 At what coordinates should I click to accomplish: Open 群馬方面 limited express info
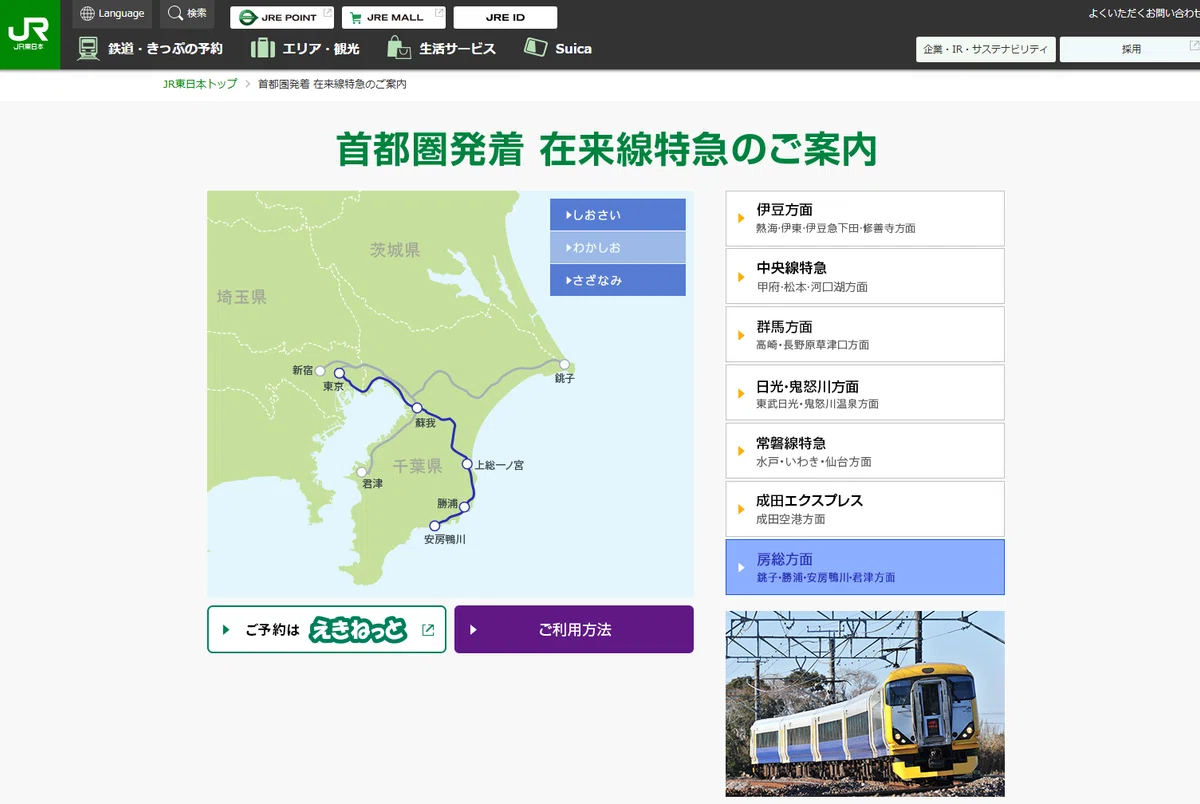(865, 334)
